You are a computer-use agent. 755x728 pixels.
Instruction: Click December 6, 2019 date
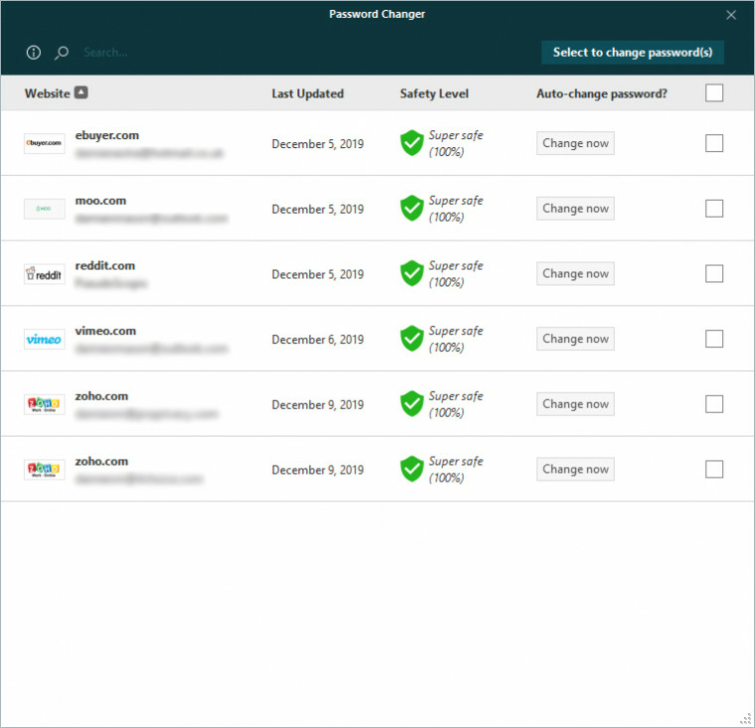pos(318,340)
